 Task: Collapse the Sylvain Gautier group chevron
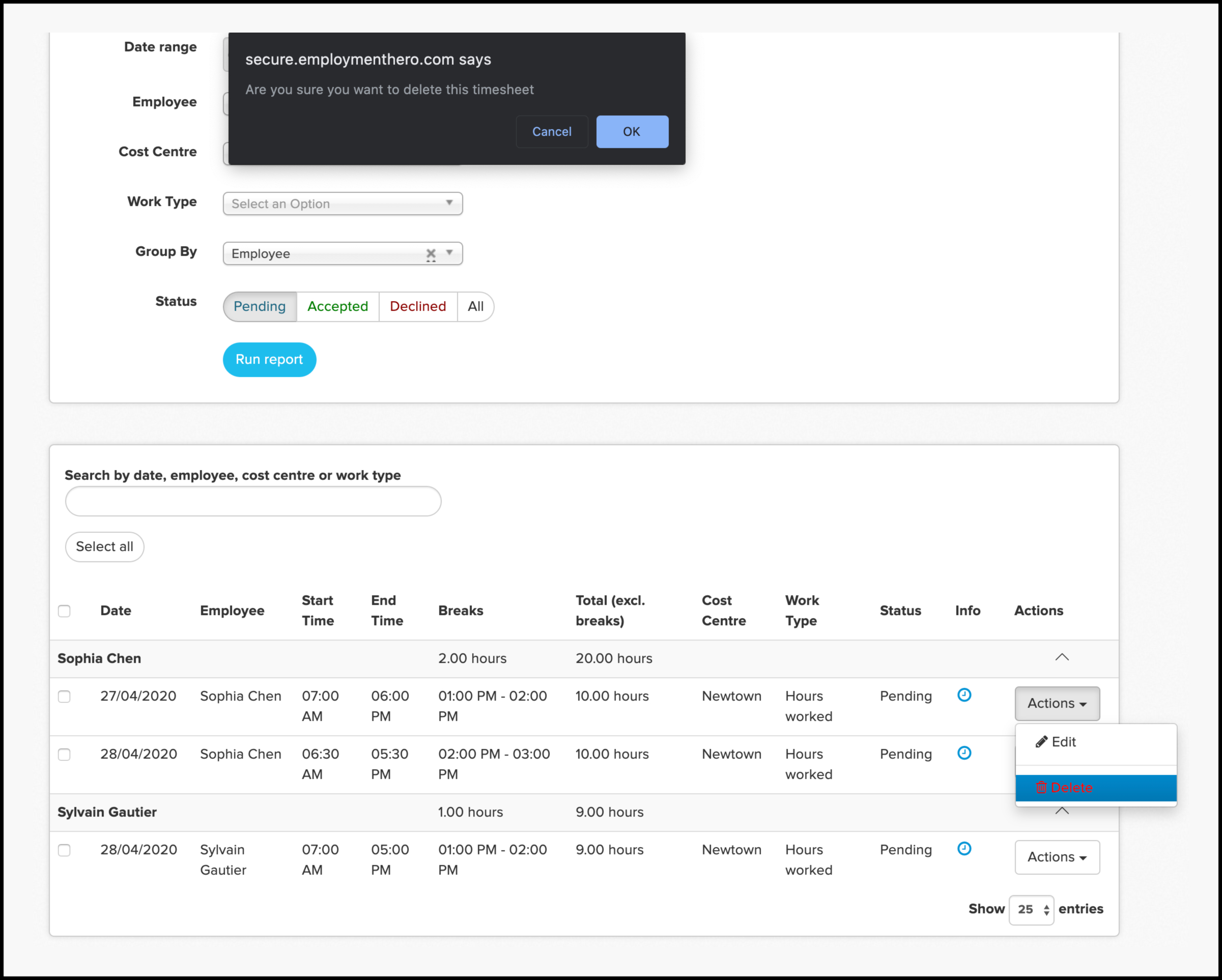(1062, 812)
